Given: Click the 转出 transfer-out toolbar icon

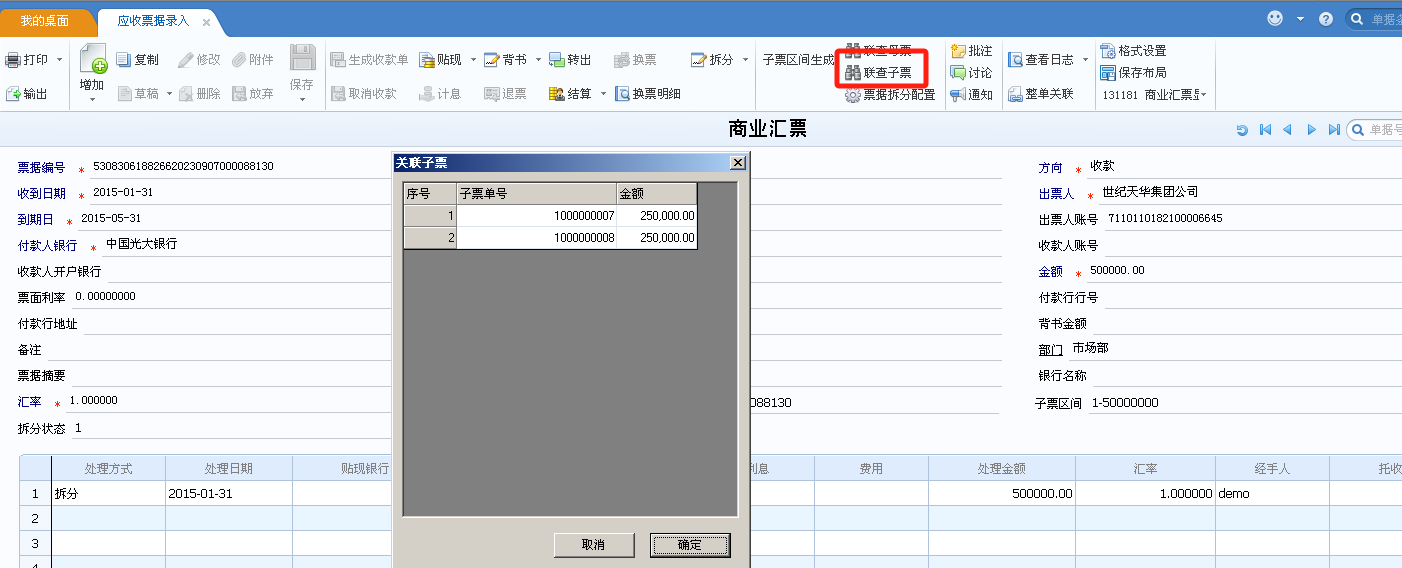Looking at the screenshot, I should point(558,60).
